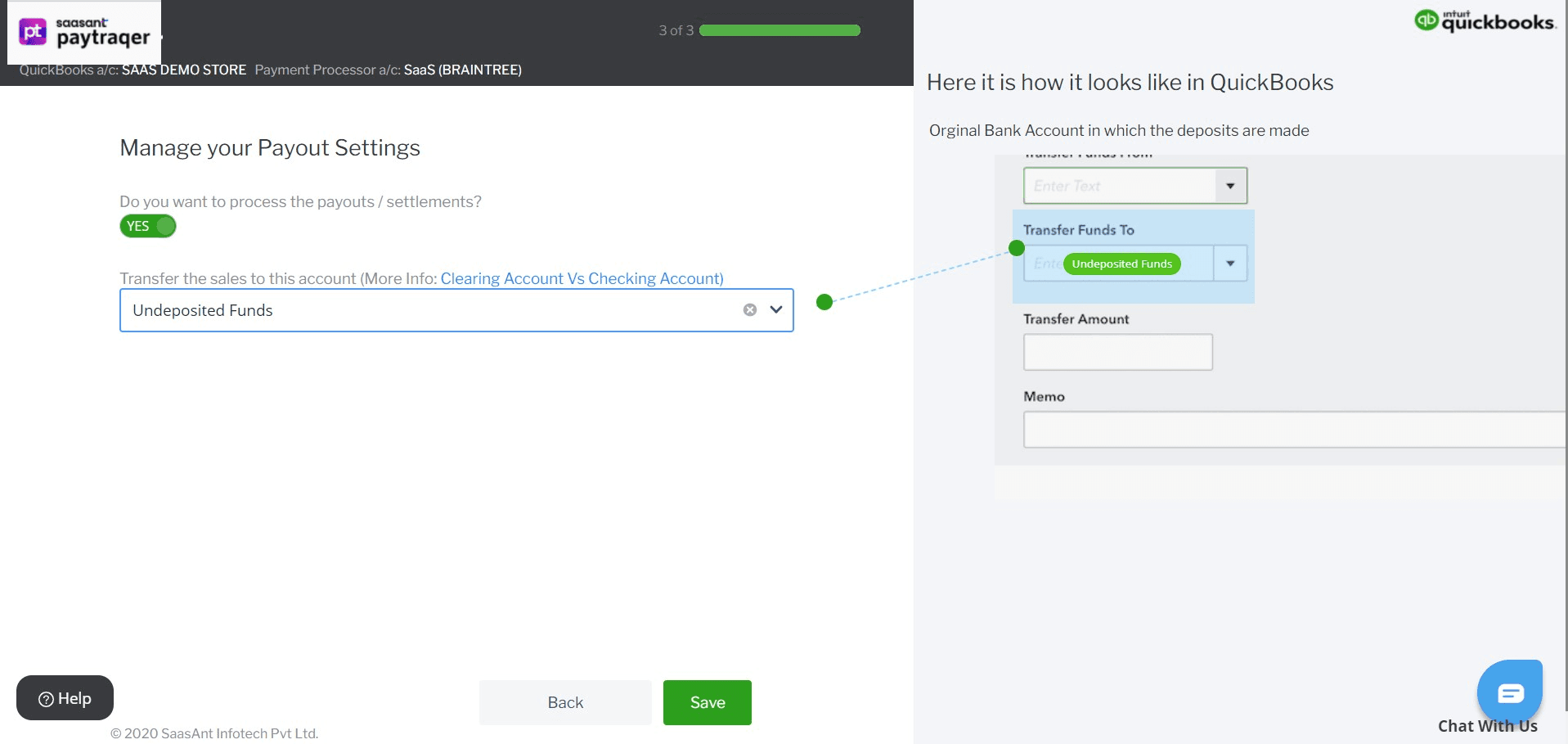Click the Undeposited Funds combo box text

coord(203,310)
